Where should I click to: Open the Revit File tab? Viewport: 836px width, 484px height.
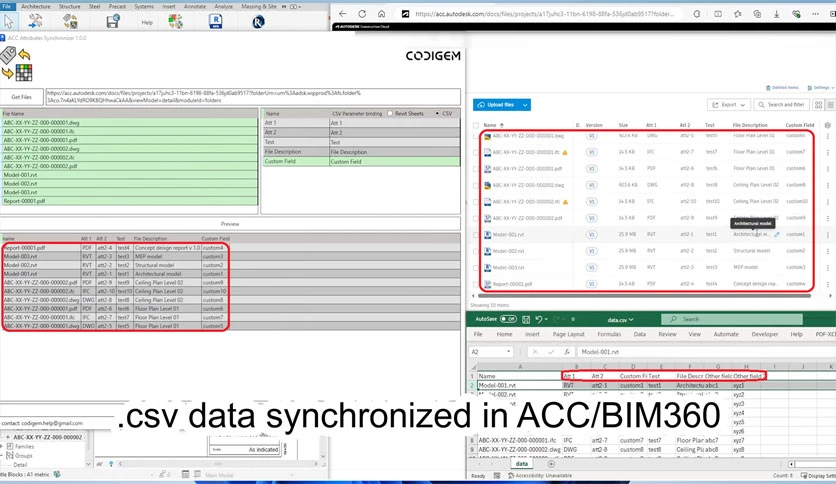7,6
